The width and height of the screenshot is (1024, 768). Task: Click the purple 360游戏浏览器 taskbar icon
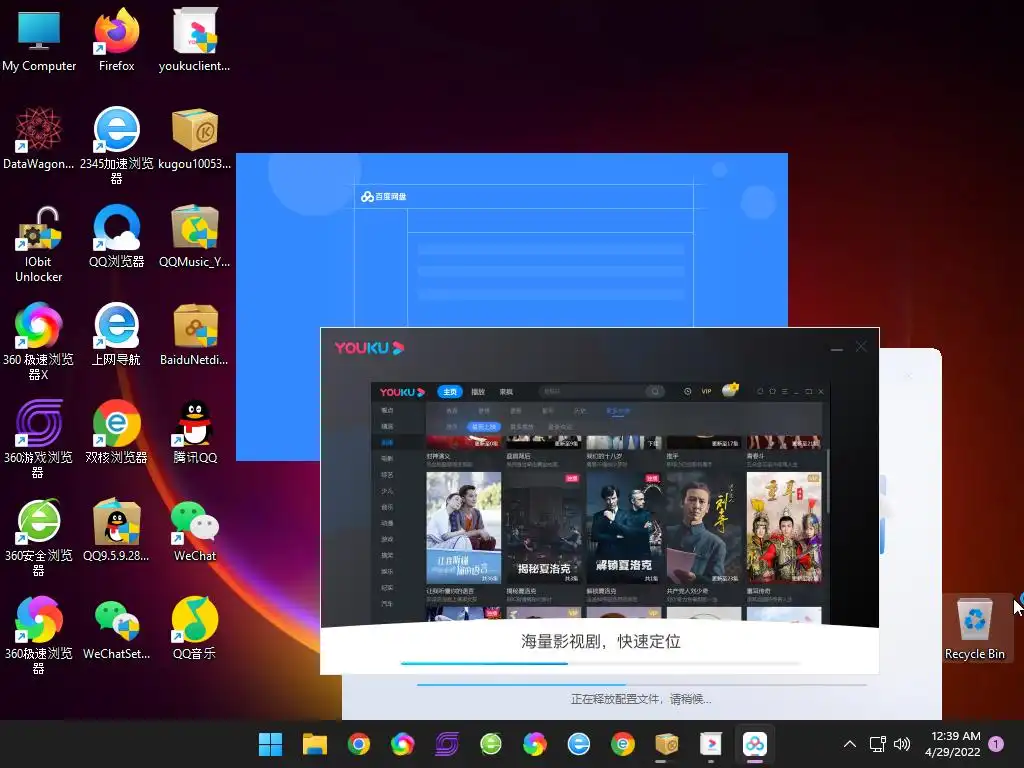[x=447, y=744]
